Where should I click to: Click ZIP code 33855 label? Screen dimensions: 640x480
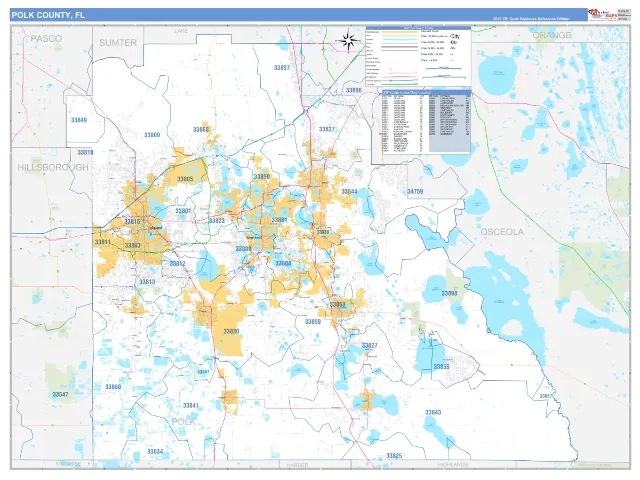pos(441,367)
